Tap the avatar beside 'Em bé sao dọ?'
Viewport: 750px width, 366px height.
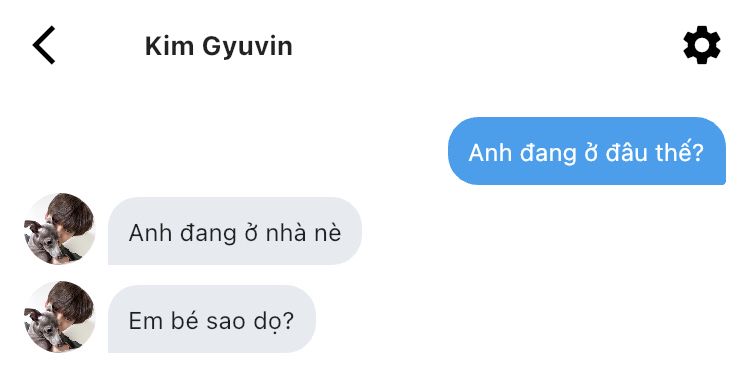59,317
